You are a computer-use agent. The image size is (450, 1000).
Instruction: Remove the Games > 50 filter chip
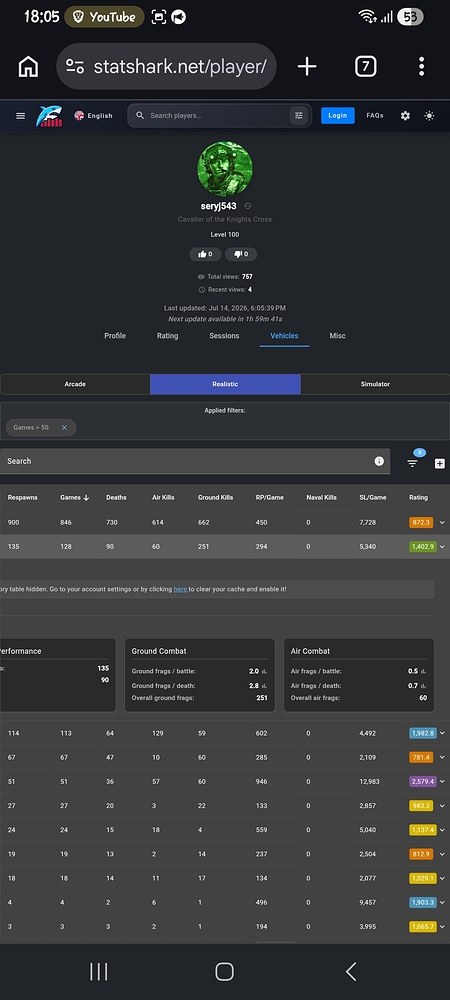pyautogui.click(x=64, y=427)
